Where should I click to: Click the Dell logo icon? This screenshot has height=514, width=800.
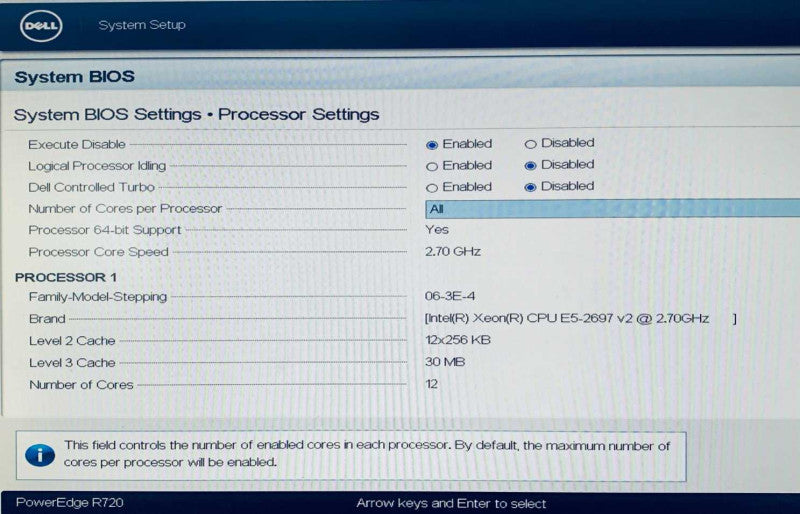[x=41, y=26]
